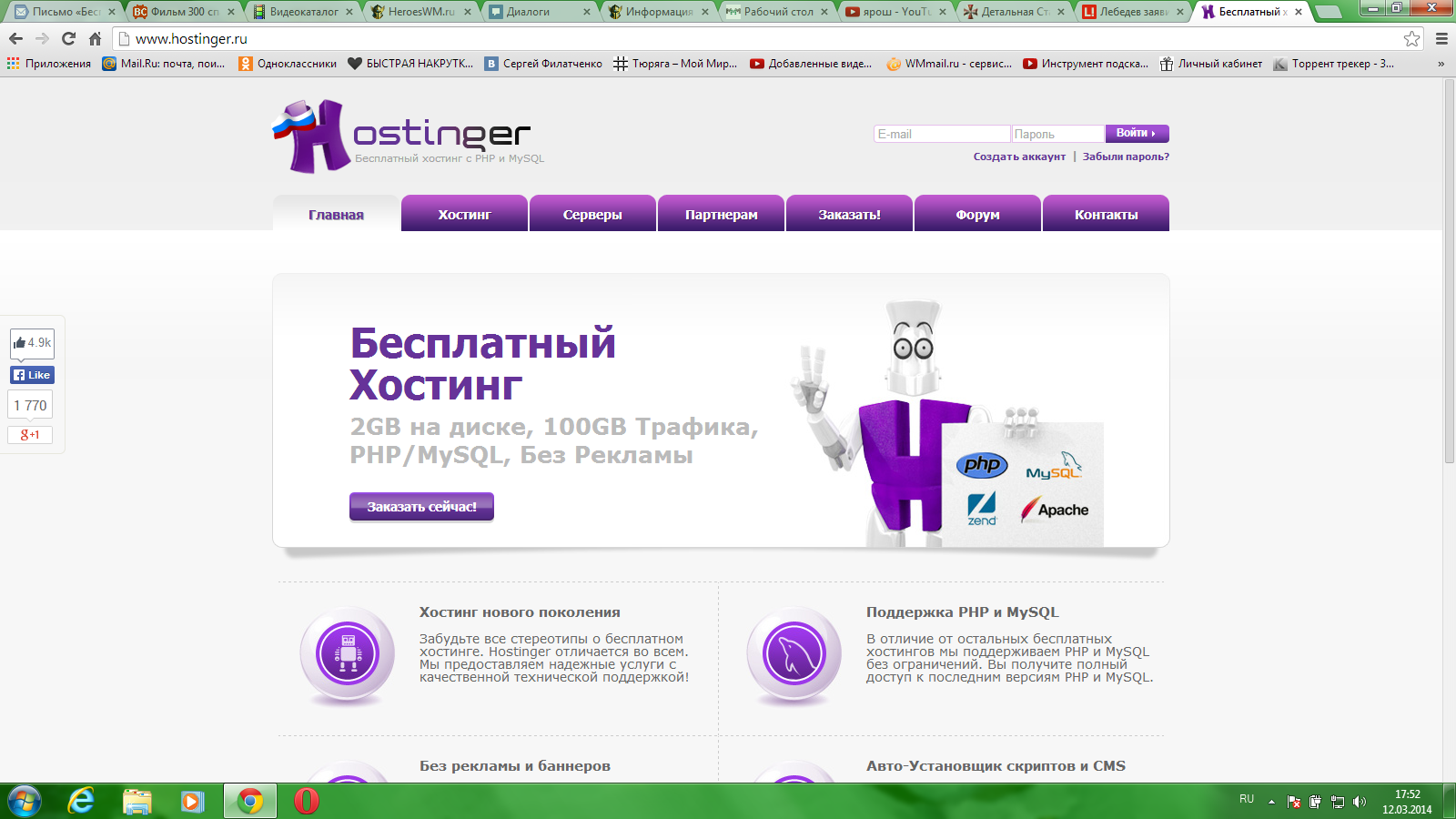
Task: Click the volume speaker tray icon
Action: (x=1360, y=802)
